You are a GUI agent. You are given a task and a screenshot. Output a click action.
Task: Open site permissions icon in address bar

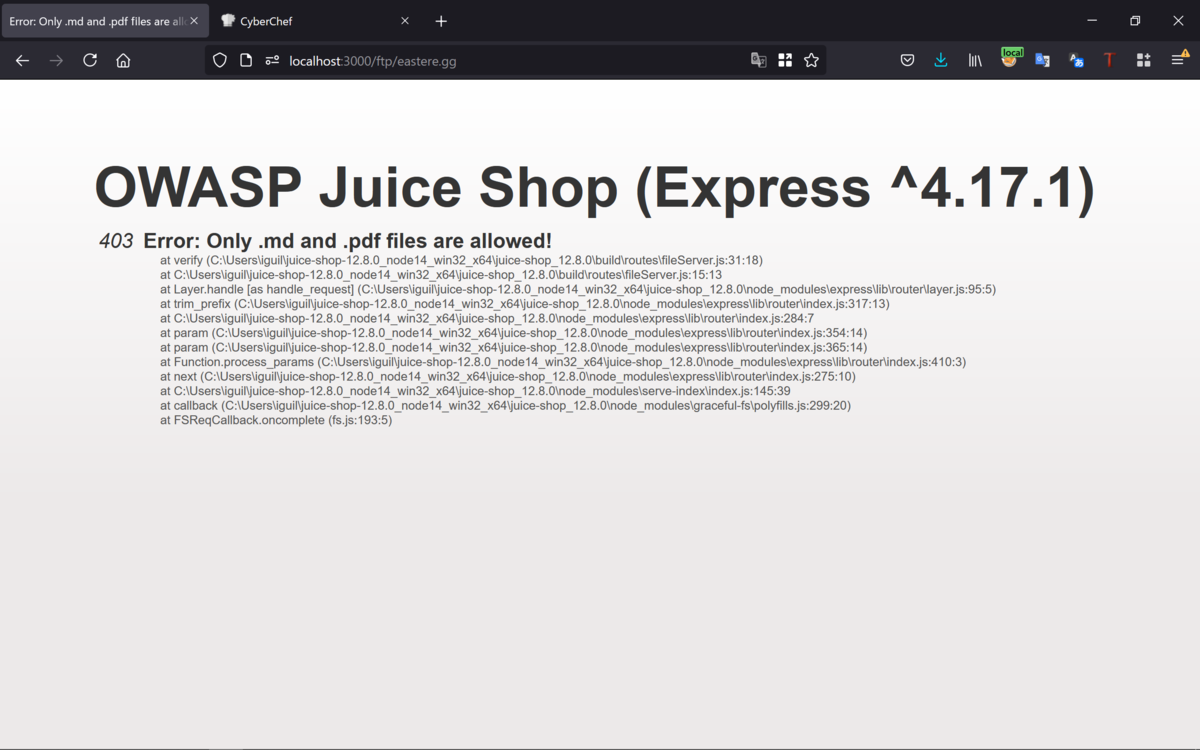tap(272, 60)
